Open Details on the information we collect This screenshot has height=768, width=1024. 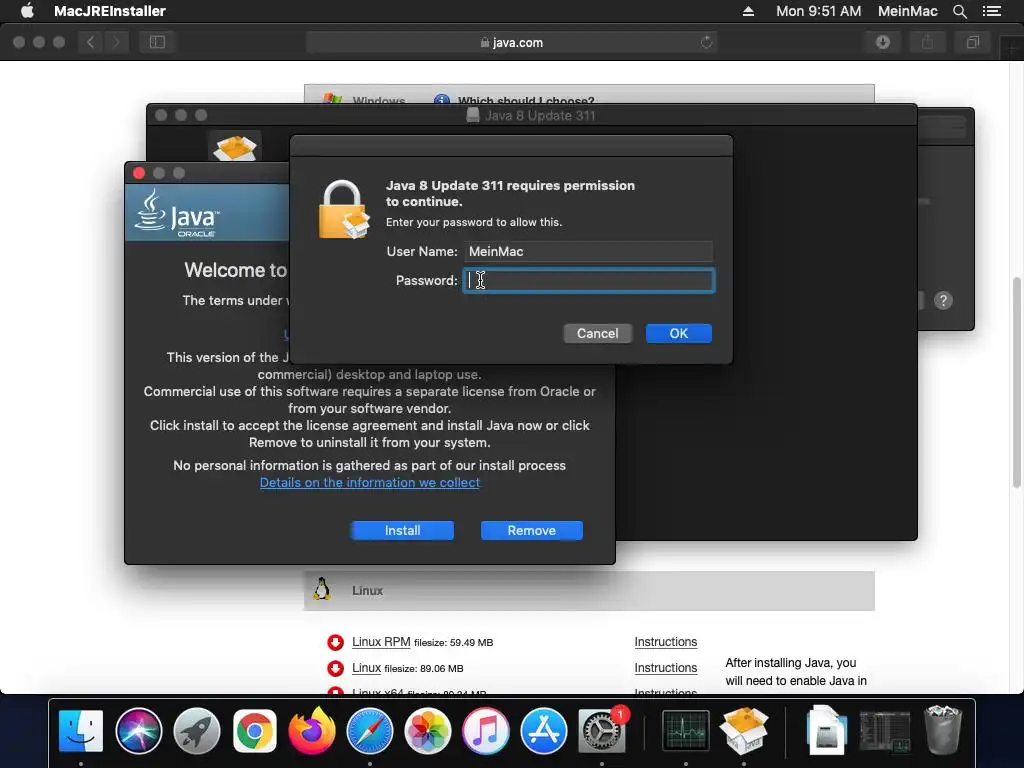[370, 483]
